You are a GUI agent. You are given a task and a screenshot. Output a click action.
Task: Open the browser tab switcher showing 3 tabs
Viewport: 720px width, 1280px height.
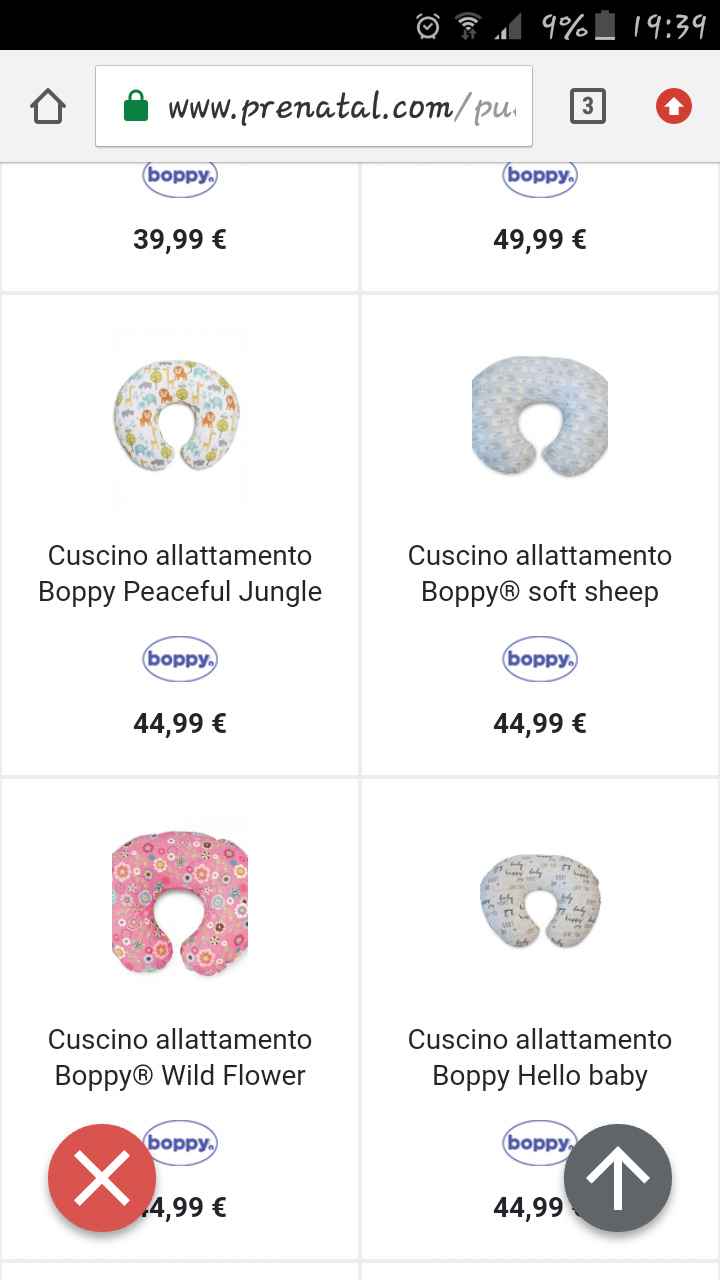(588, 104)
